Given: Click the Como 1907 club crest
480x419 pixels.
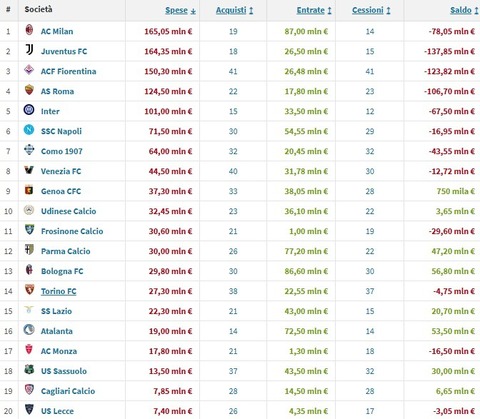Looking at the screenshot, I should [x=29, y=150].
